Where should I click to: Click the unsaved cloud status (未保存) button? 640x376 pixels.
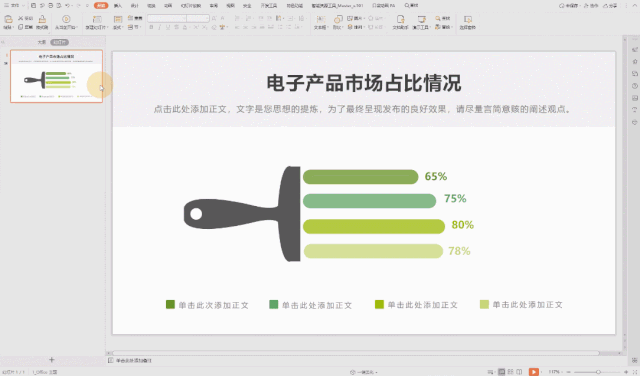(569, 6)
